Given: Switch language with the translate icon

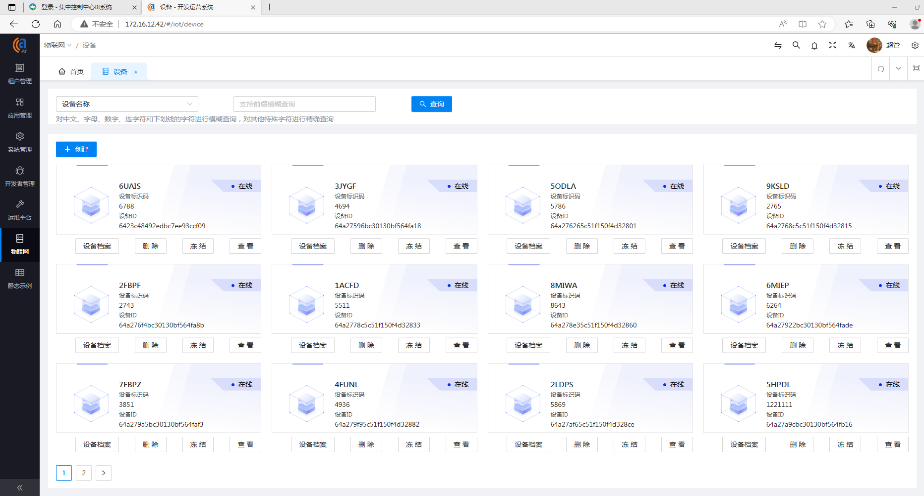Looking at the screenshot, I should (852, 45).
